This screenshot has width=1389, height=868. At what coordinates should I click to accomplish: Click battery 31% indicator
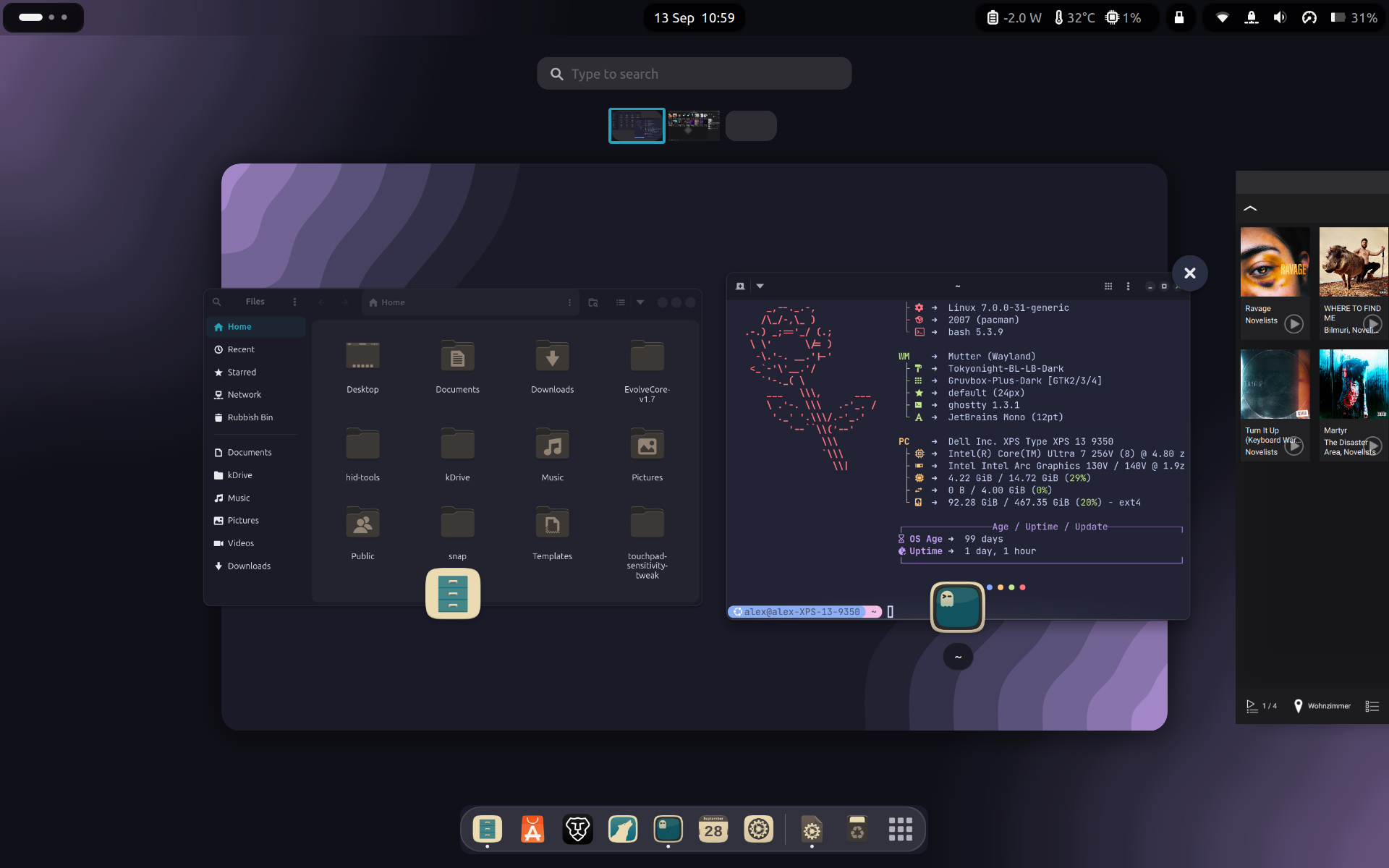[x=1354, y=17]
